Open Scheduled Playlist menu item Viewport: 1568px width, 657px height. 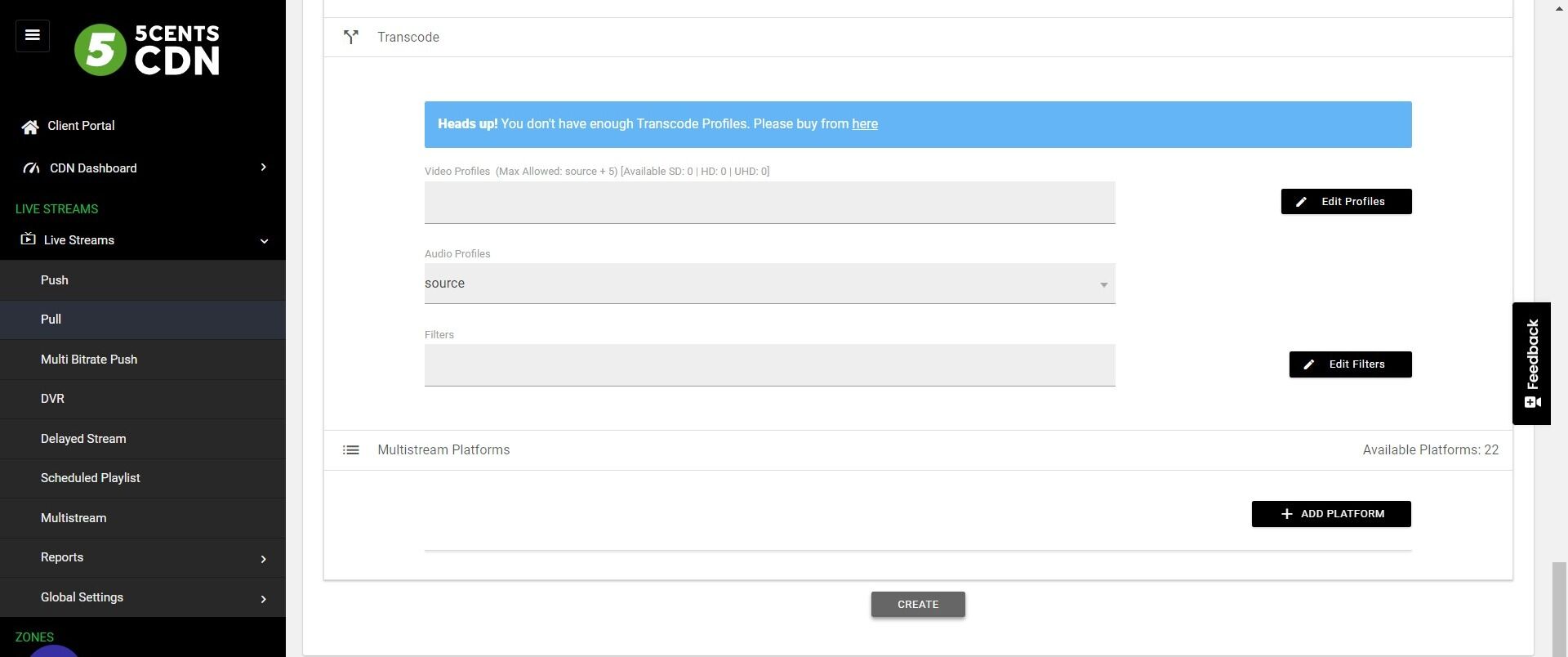click(x=143, y=478)
